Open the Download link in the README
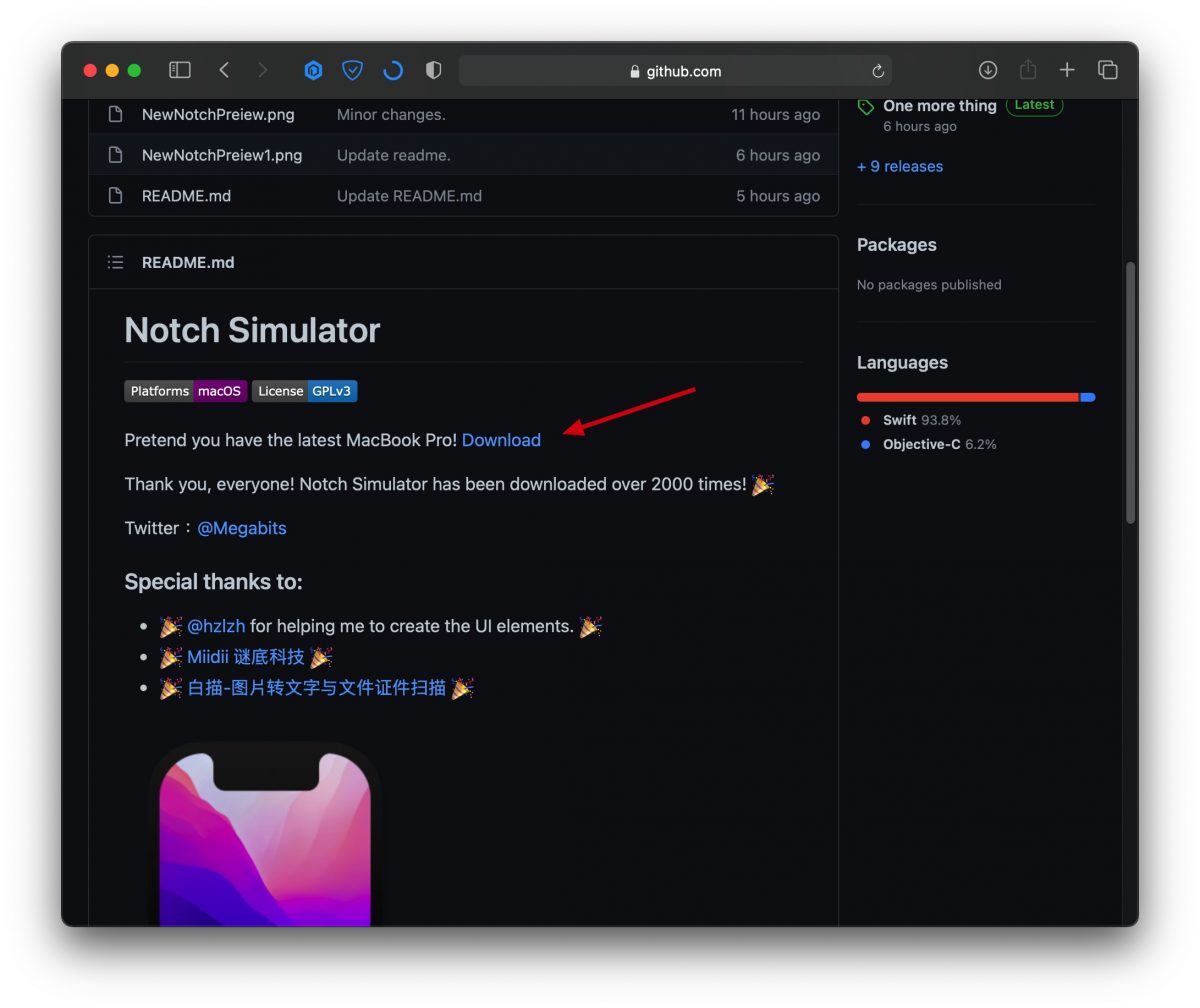 501,440
